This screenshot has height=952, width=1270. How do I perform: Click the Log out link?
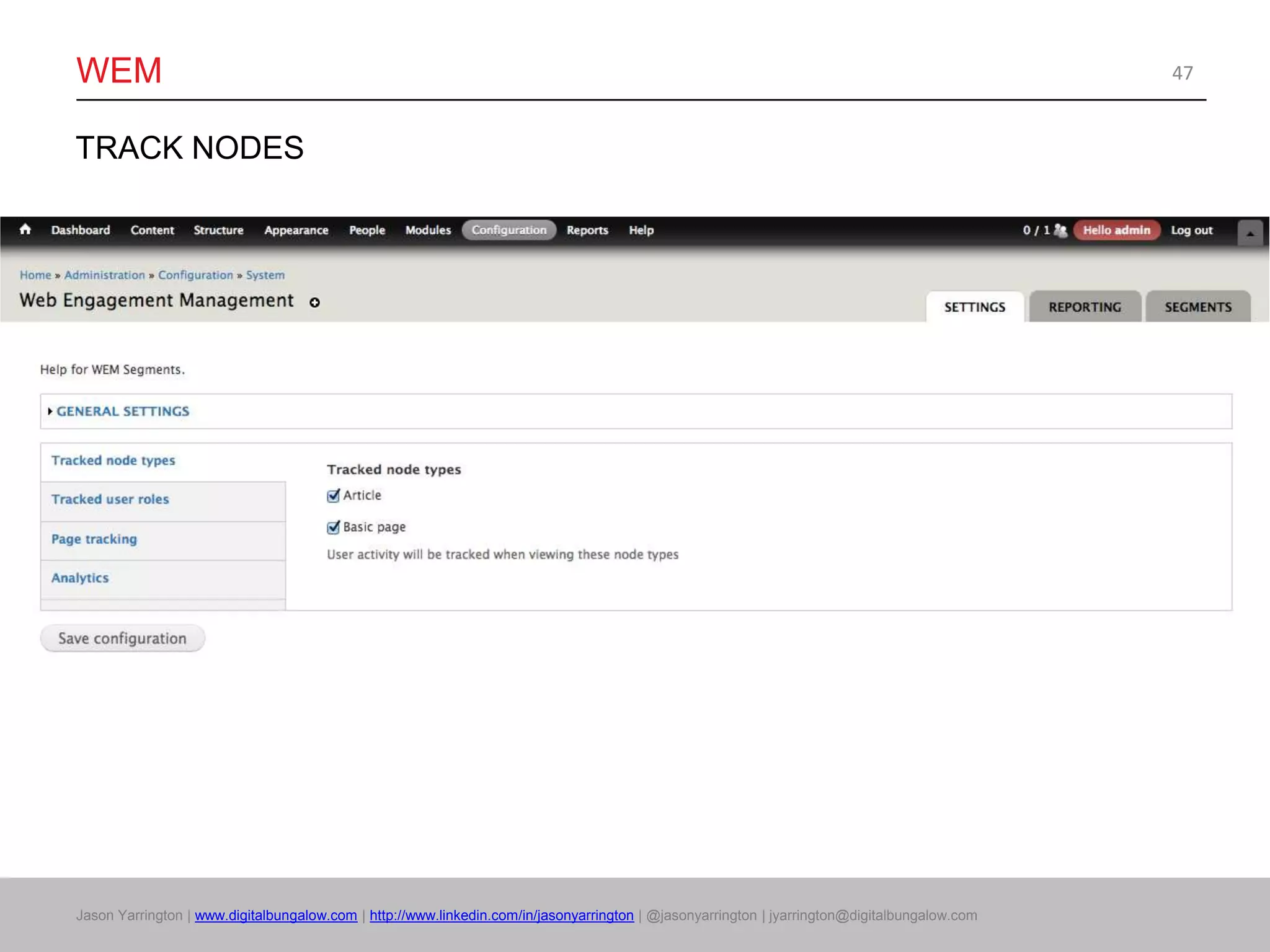tap(1191, 231)
